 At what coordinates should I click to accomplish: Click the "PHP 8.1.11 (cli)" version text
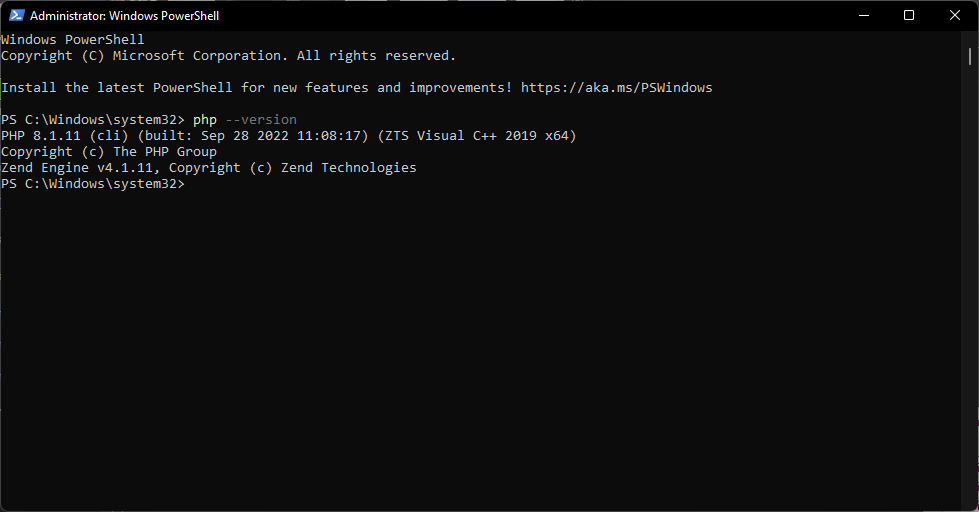(x=65, y=135)
